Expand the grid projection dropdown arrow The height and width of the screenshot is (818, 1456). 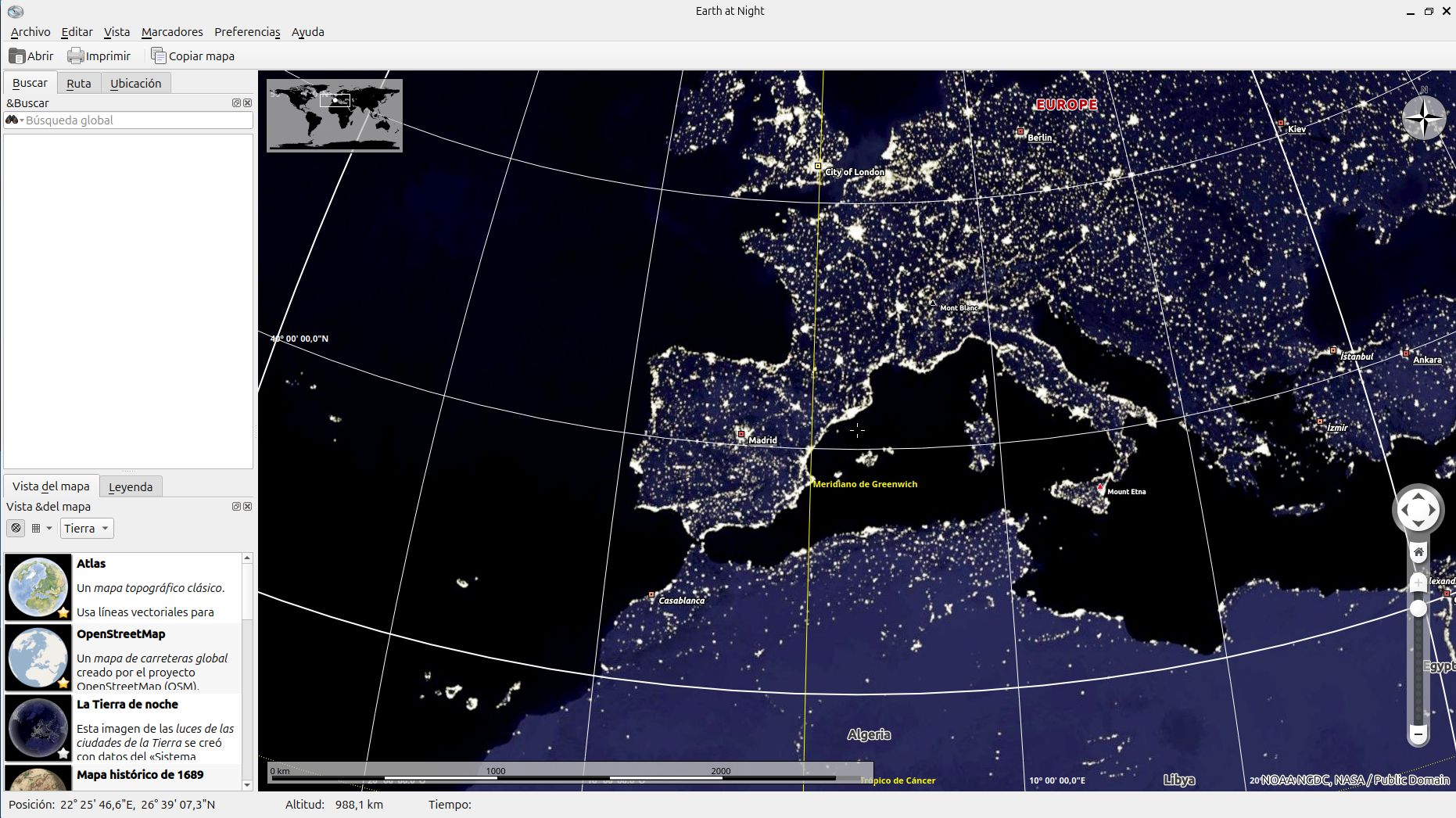[49, 529]
